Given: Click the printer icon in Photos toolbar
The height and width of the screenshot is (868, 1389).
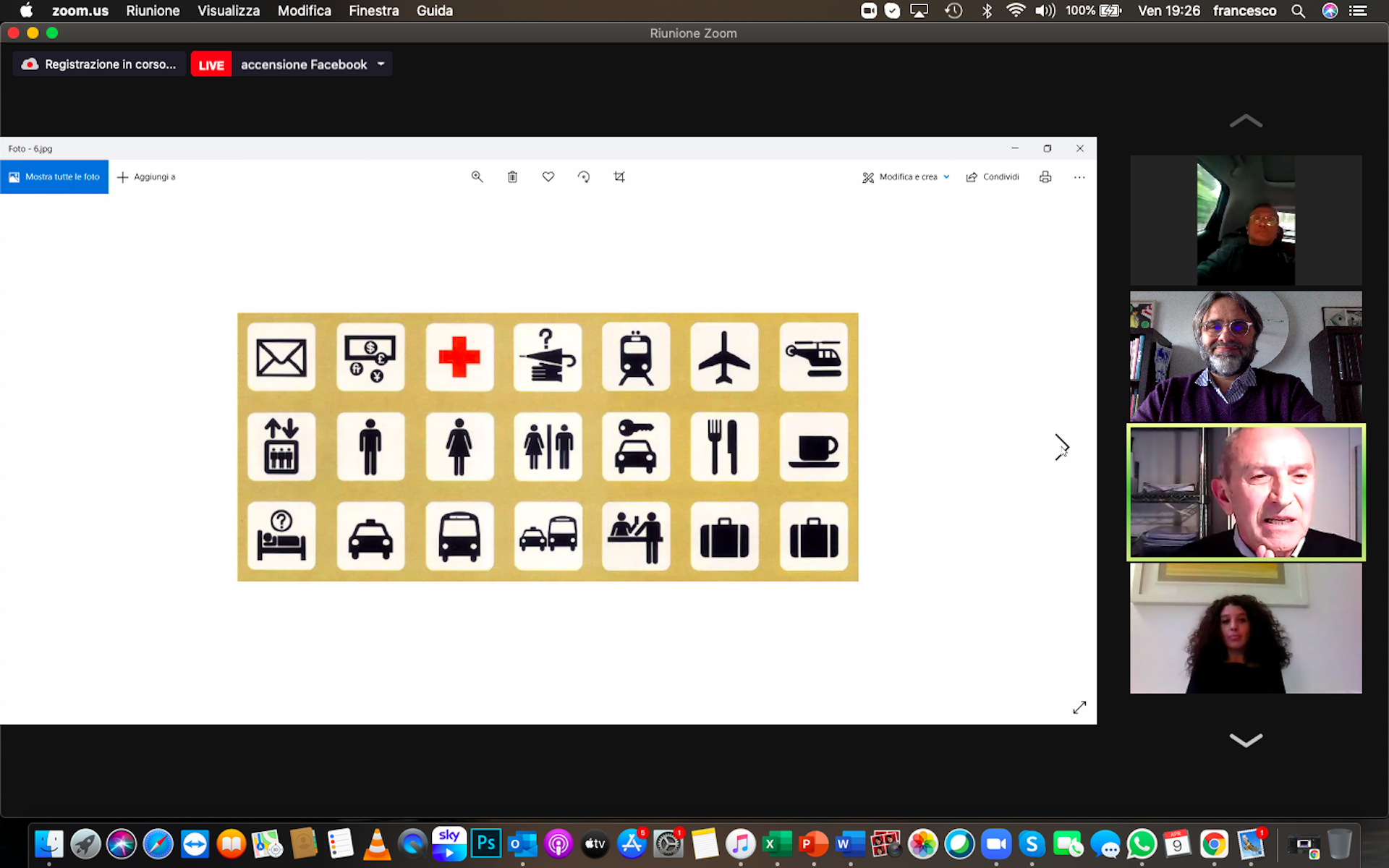Looking at the screenshot, I should pos(1045,176).
